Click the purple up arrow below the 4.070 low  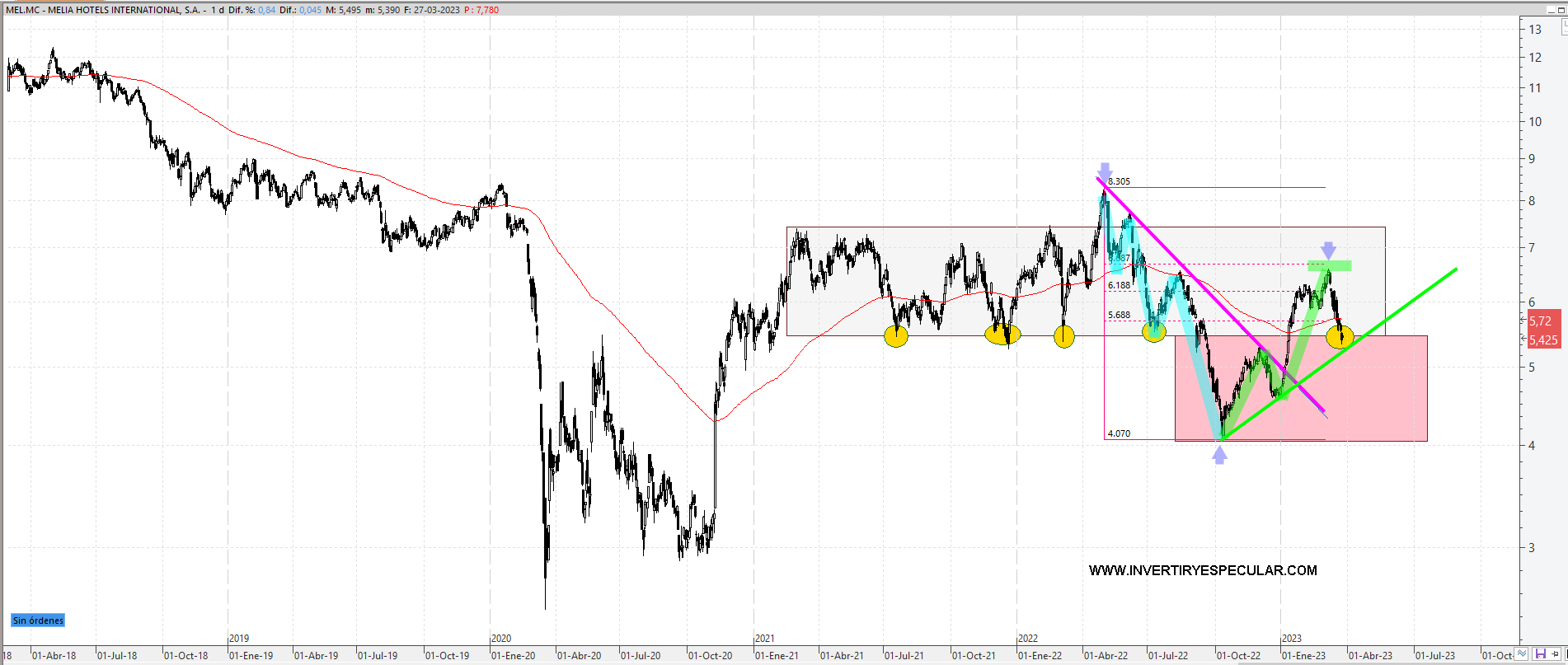point(1219,454)
